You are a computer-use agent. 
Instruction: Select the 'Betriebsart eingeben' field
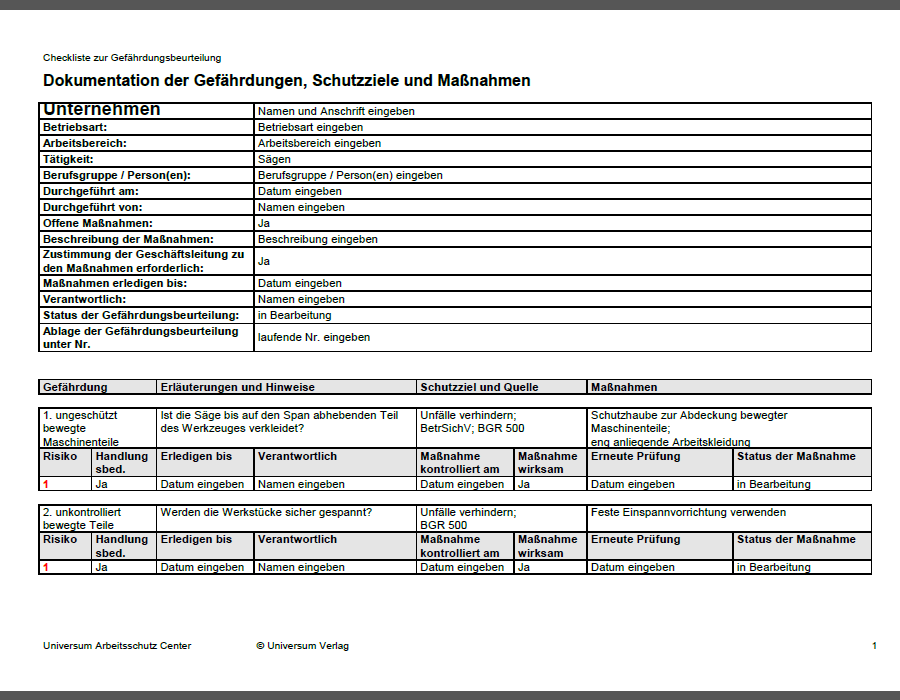tap(562, 127)
